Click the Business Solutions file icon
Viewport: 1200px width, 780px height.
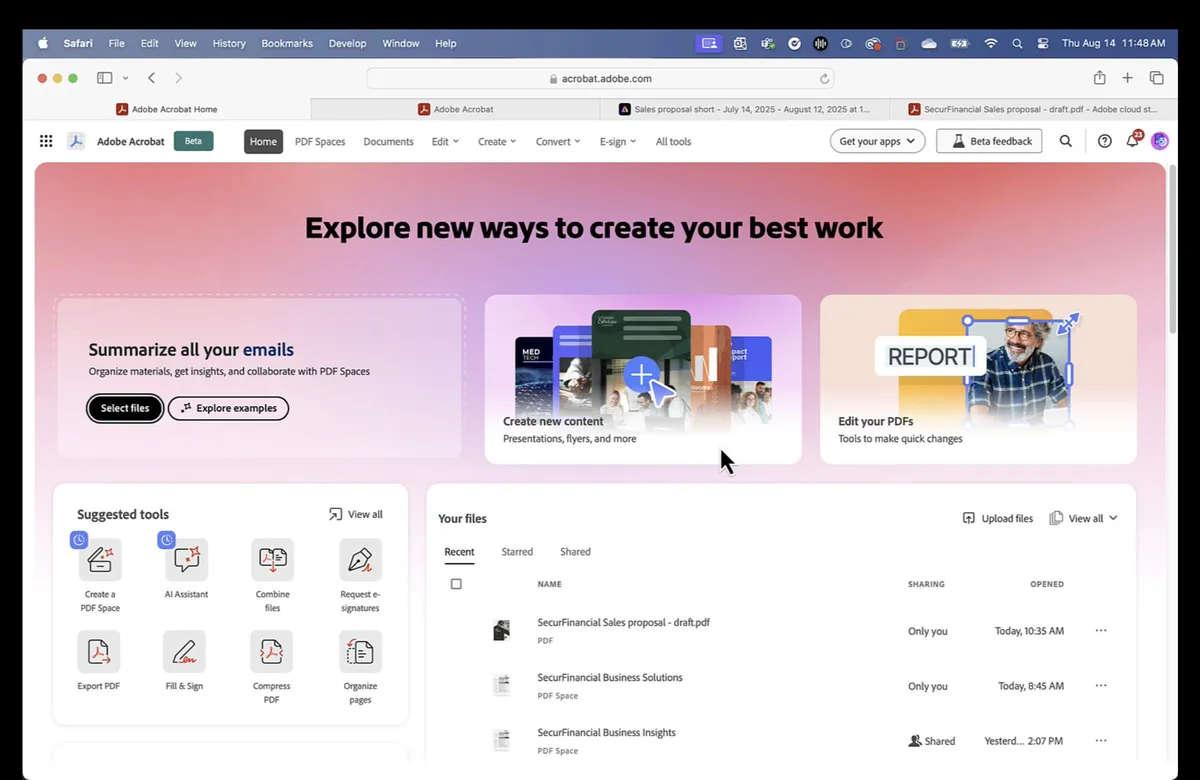click(501, 685)
